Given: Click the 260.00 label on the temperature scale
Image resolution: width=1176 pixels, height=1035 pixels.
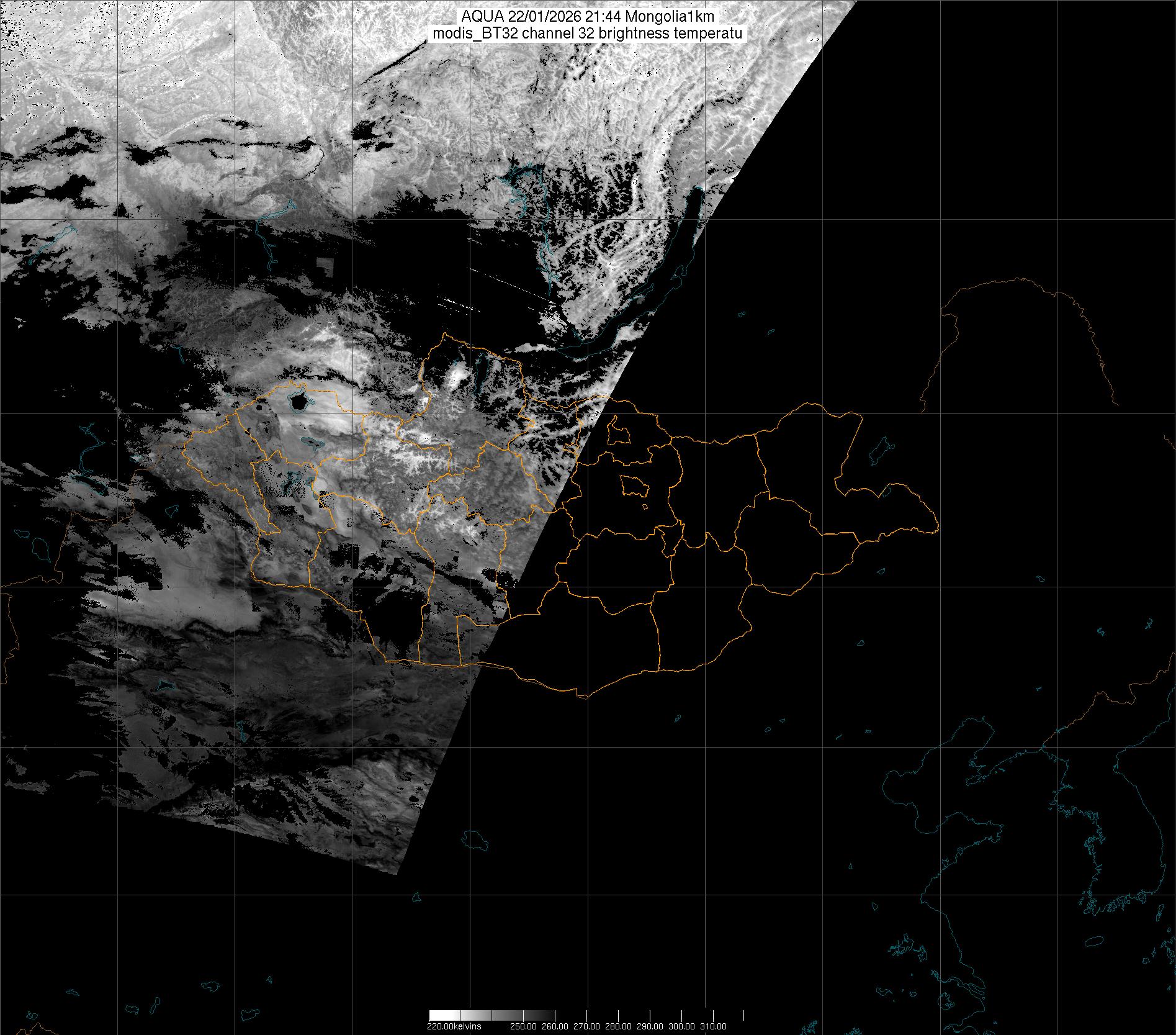Looking at the screenshot, I should (554, 1026).
